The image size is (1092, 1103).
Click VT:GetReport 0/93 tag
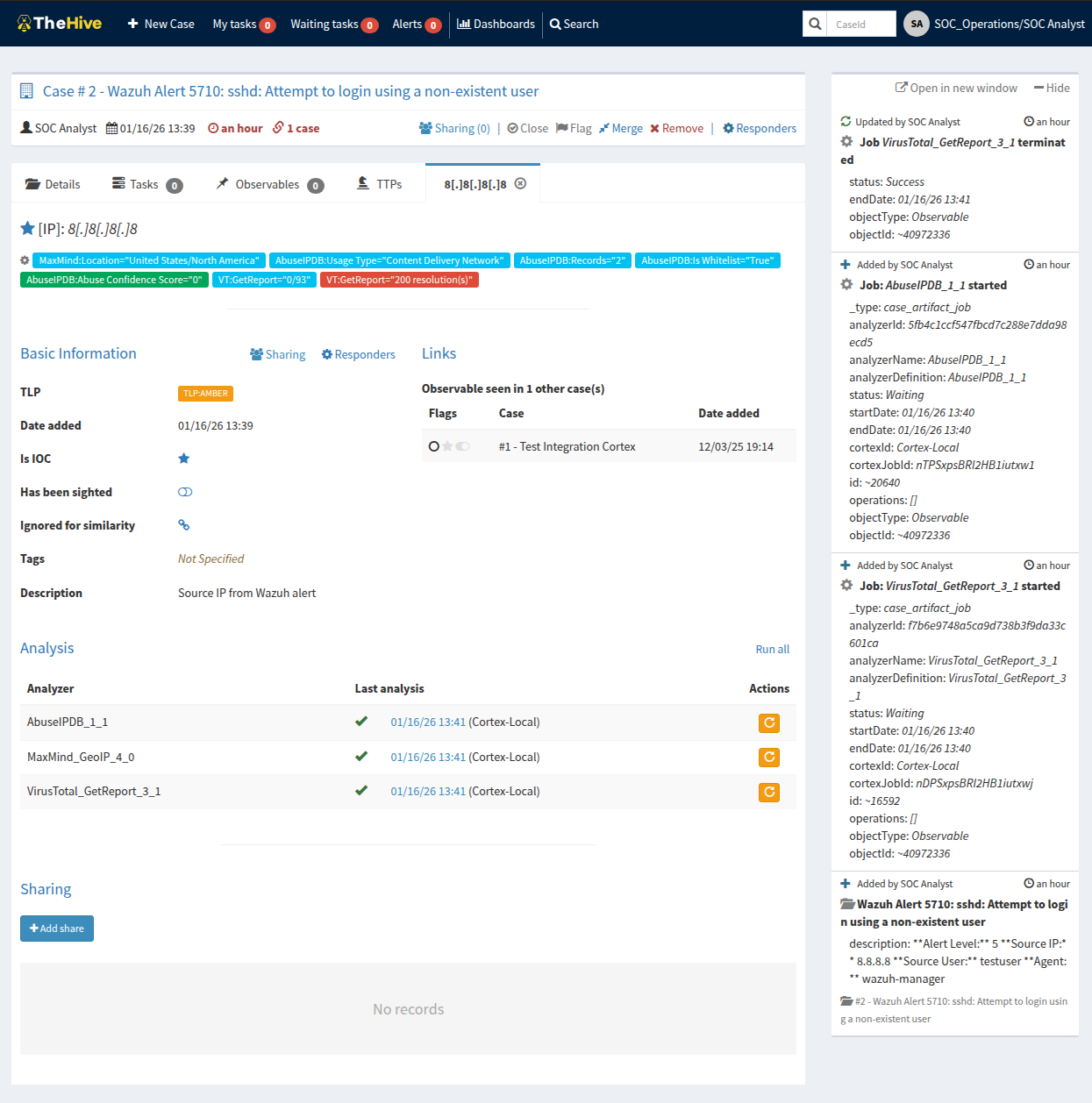[264, 280]
